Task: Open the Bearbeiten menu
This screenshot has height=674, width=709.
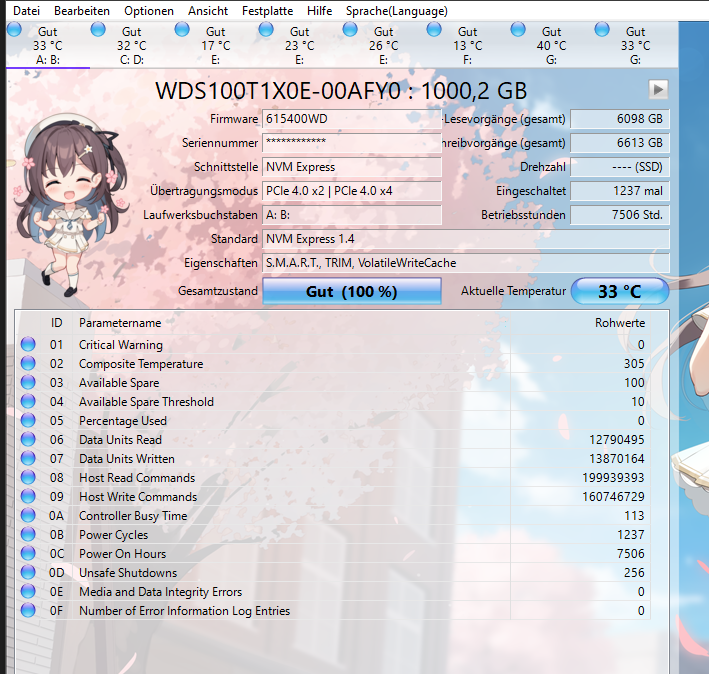Action: (82, 10)
